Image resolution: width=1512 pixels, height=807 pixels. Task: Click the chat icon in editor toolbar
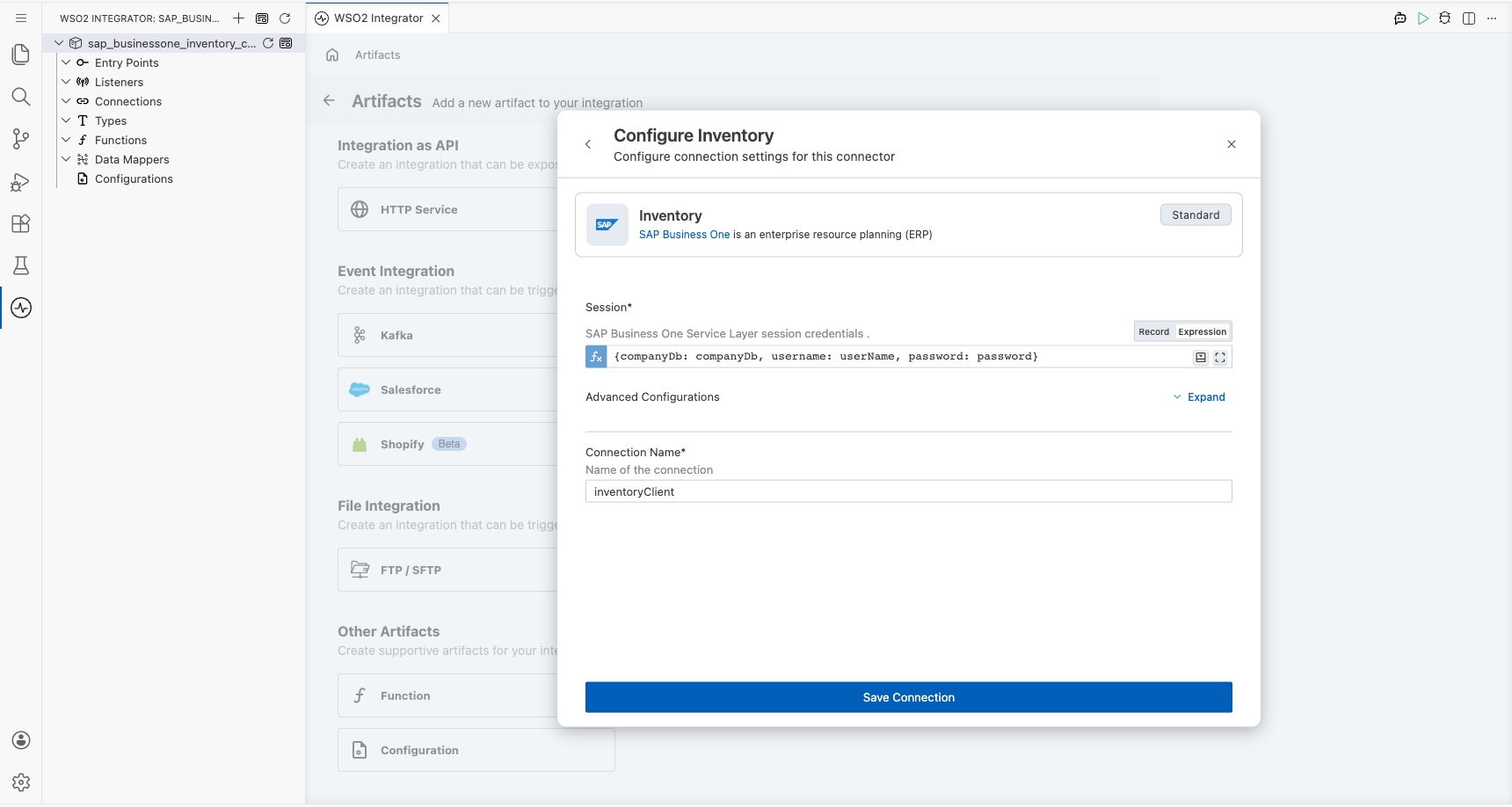click(x=1400, y=18)
